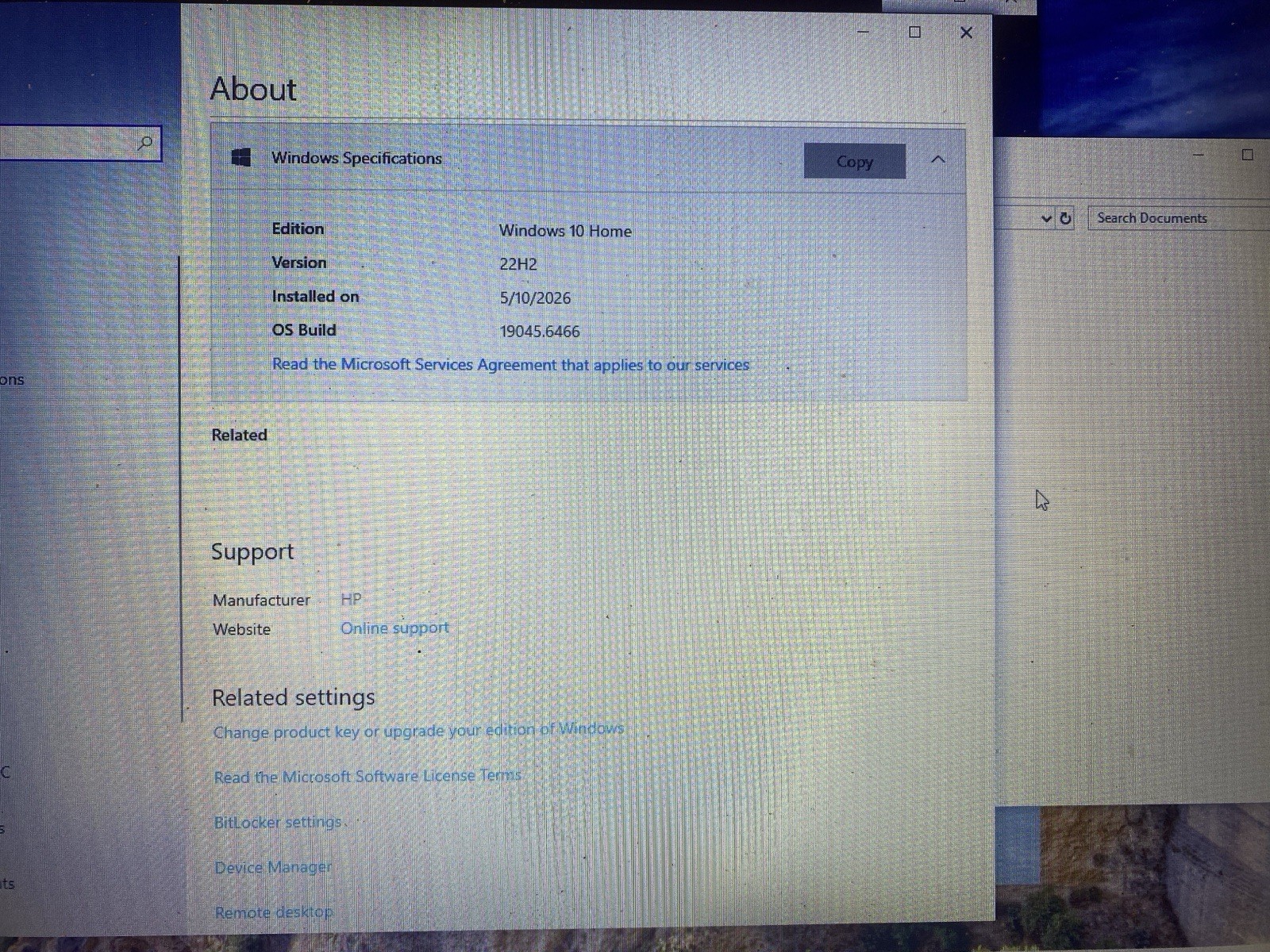Click the About page heading
Viewport: 1270px width, 952px height.
(x=253, y=89)
